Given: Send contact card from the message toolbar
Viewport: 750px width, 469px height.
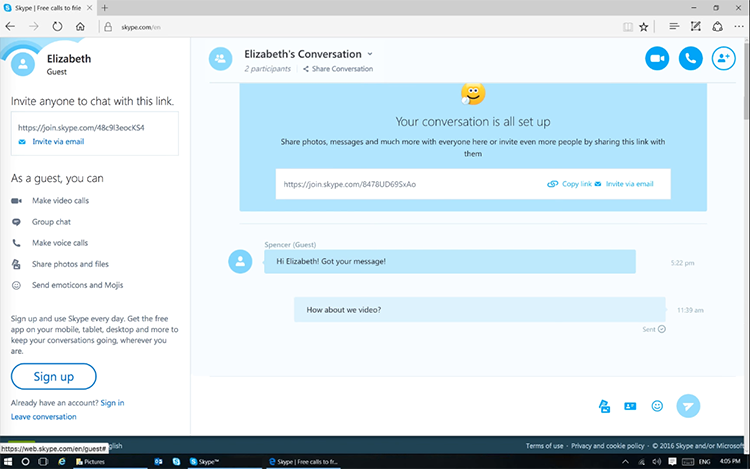Looking at the screenshot, I should tap(630, 406).
